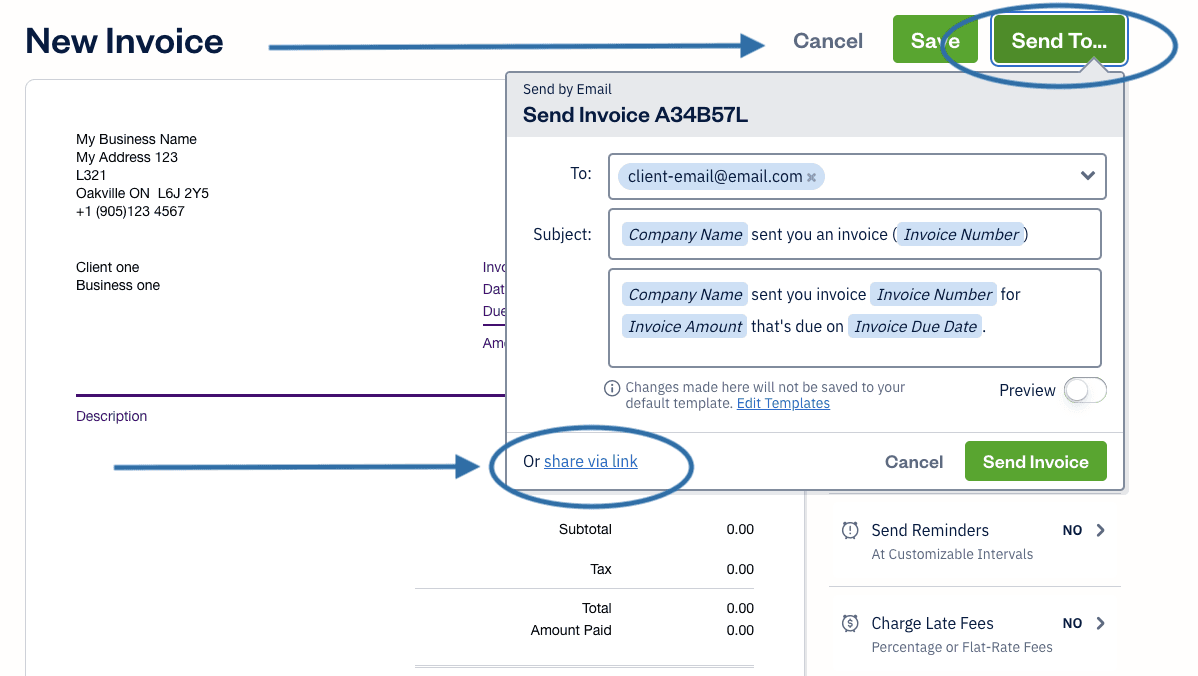Toggle the Preview switch on
Screen dimensions: 1198x676
1085,390
